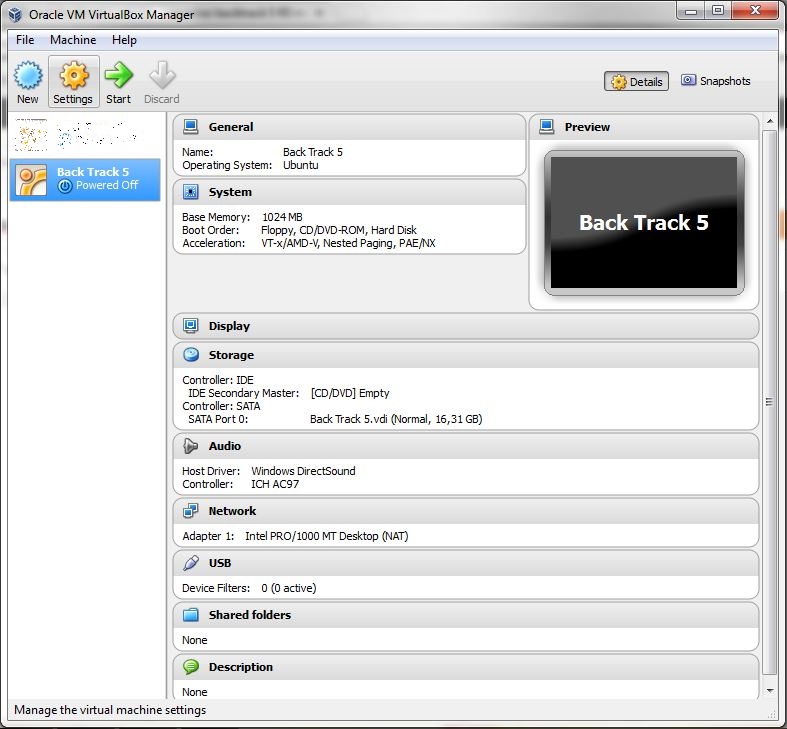
Task: Open the Settings gear toolbar icon
Action: tap(74, 75)
